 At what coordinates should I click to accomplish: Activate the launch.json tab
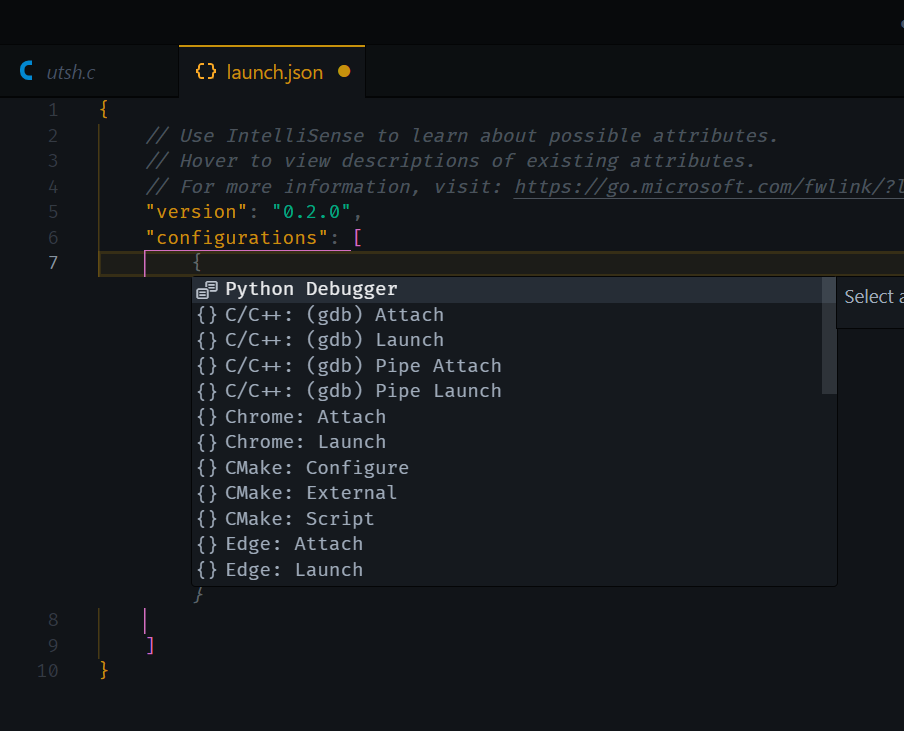click(274, 72)
